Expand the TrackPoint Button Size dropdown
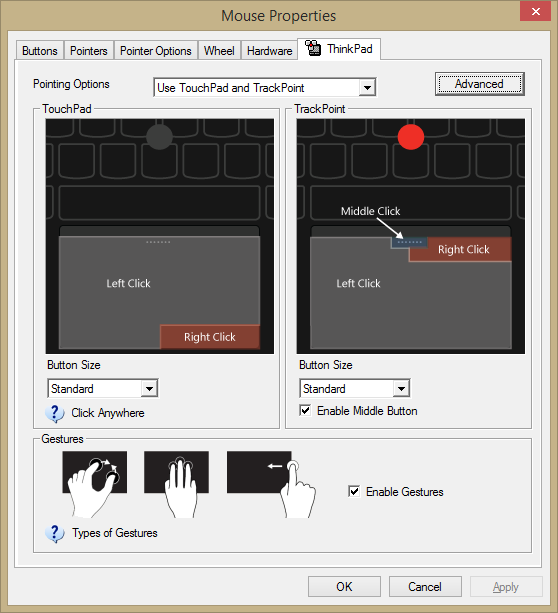The image size is (558, 613). [355, 388]
